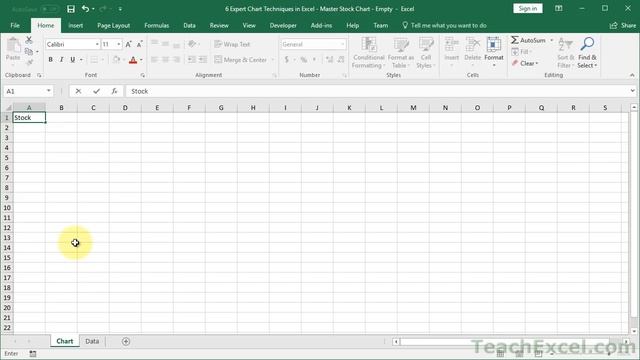Open Sort & Filter
The image size is (640, 360).
tap(565, 53)
